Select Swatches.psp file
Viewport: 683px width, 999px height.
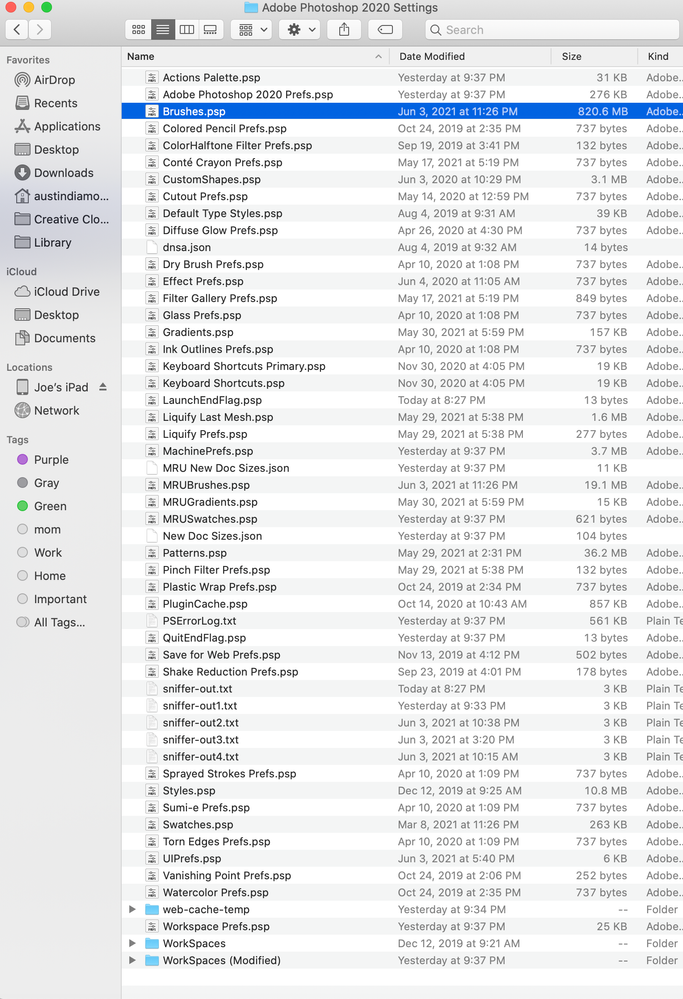[x=402, y=825]
